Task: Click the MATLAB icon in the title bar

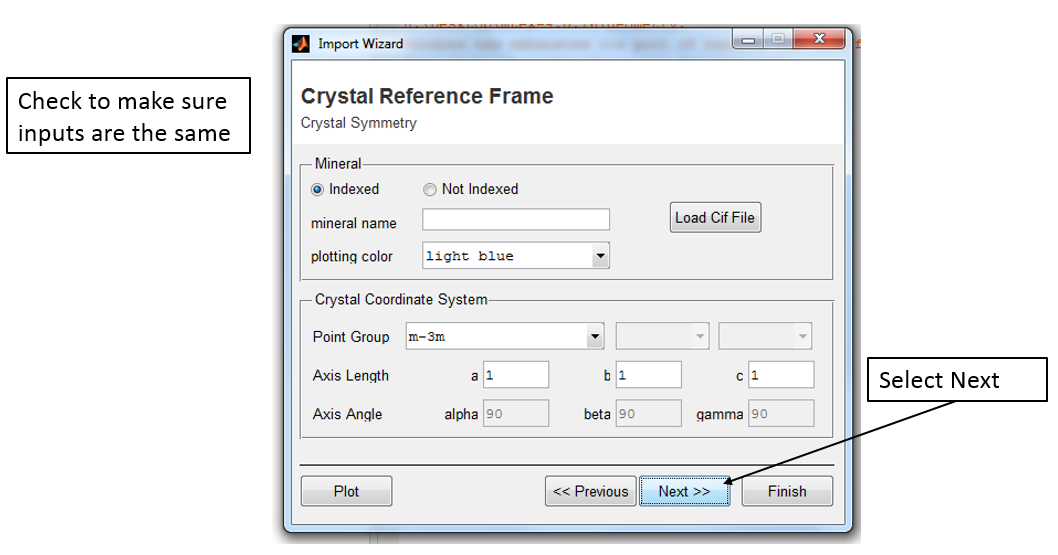Action: point(301,44)
